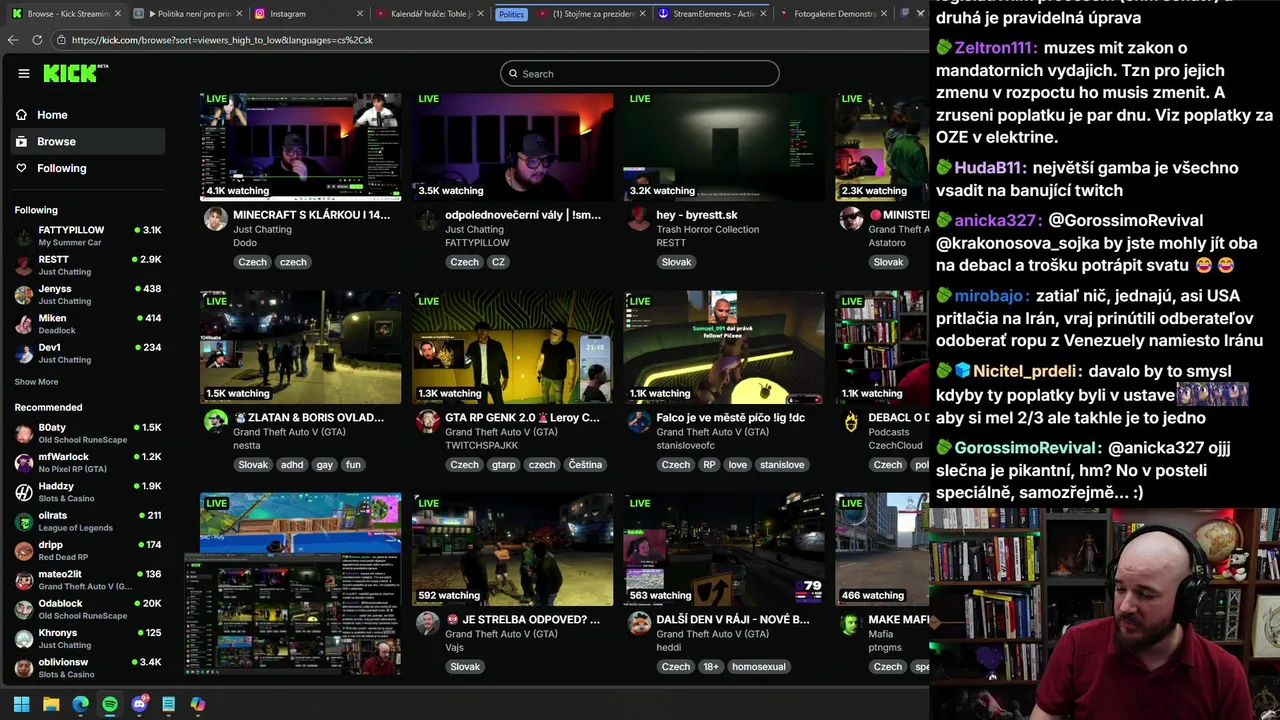
Task: Open Jenyss channel in Following list
Action: (88, 295)
